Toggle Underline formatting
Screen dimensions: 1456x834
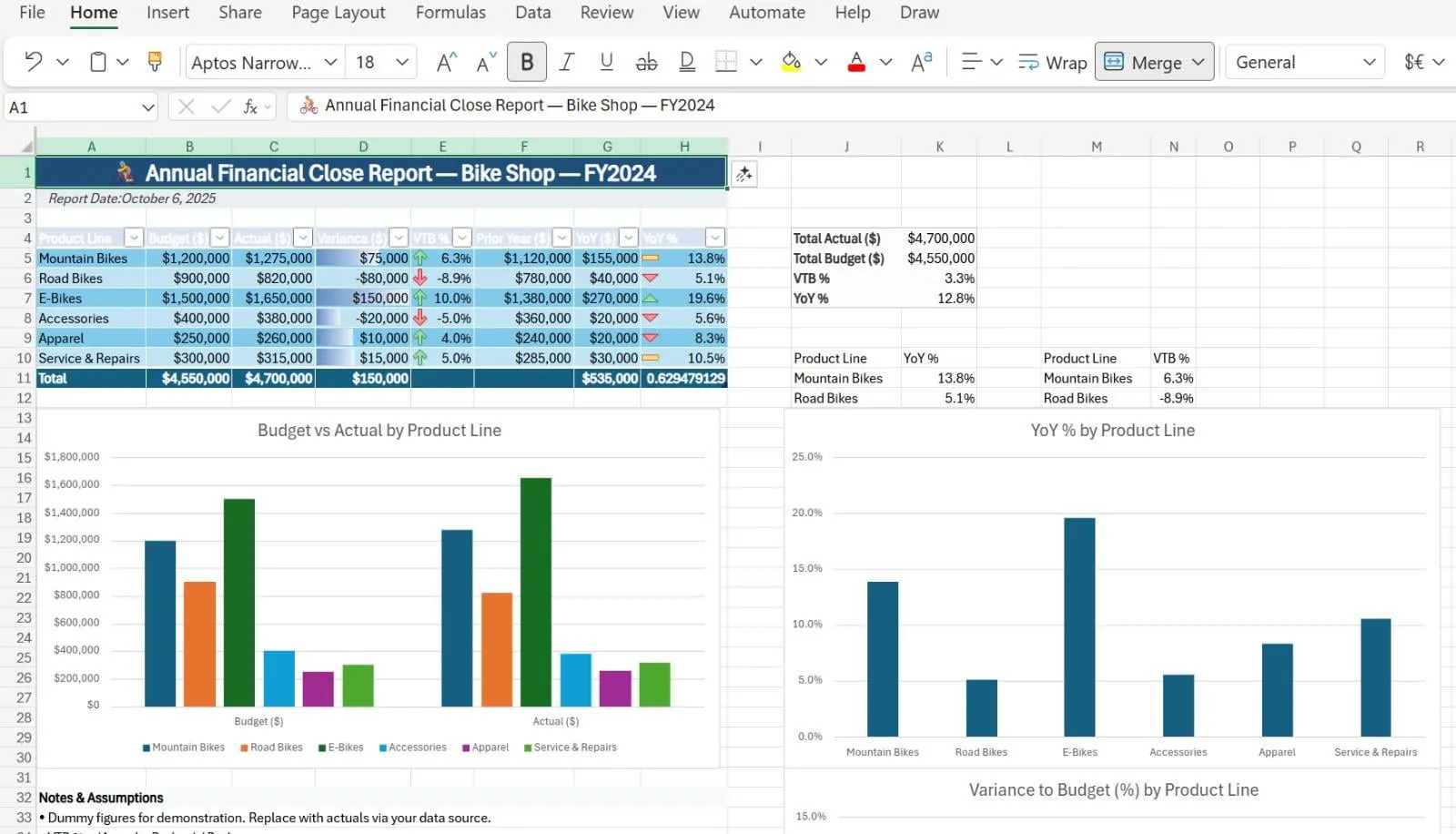[606, 62]
